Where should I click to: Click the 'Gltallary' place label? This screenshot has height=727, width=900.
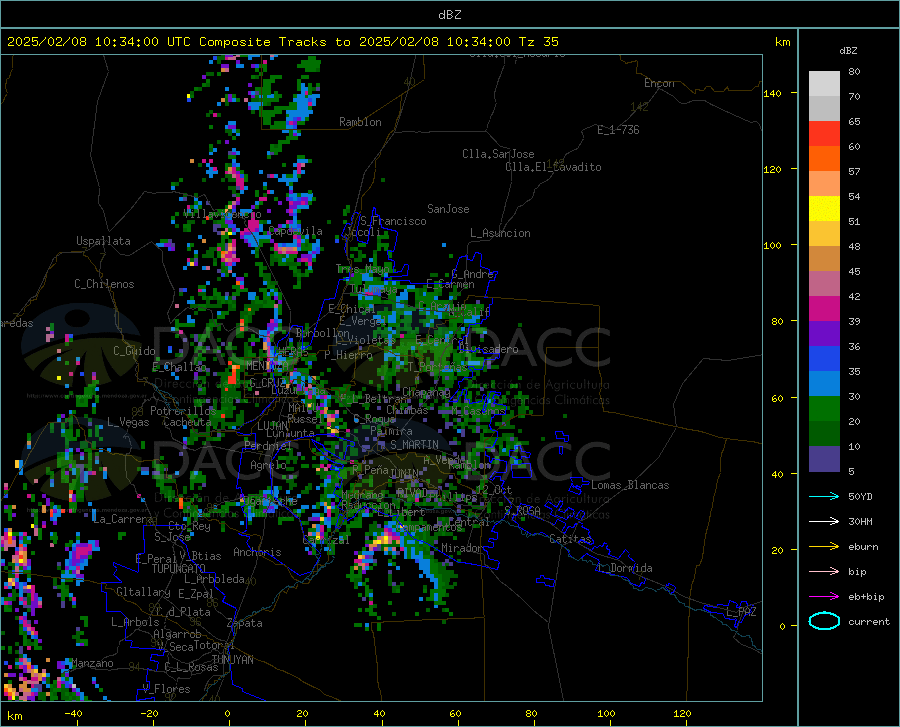143,592
